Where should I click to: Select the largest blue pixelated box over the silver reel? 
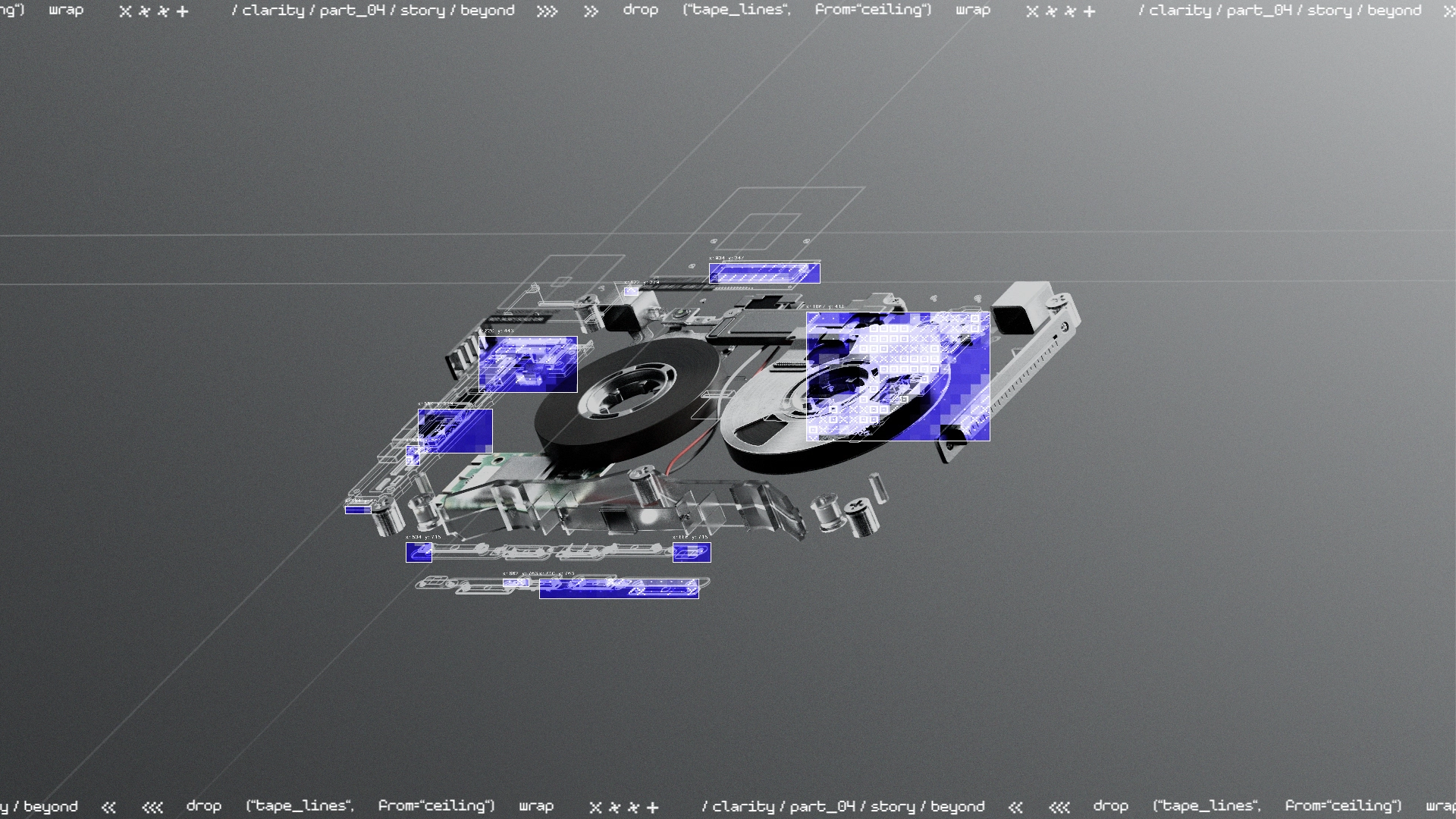pyautogui.click(x=898, y=376)
